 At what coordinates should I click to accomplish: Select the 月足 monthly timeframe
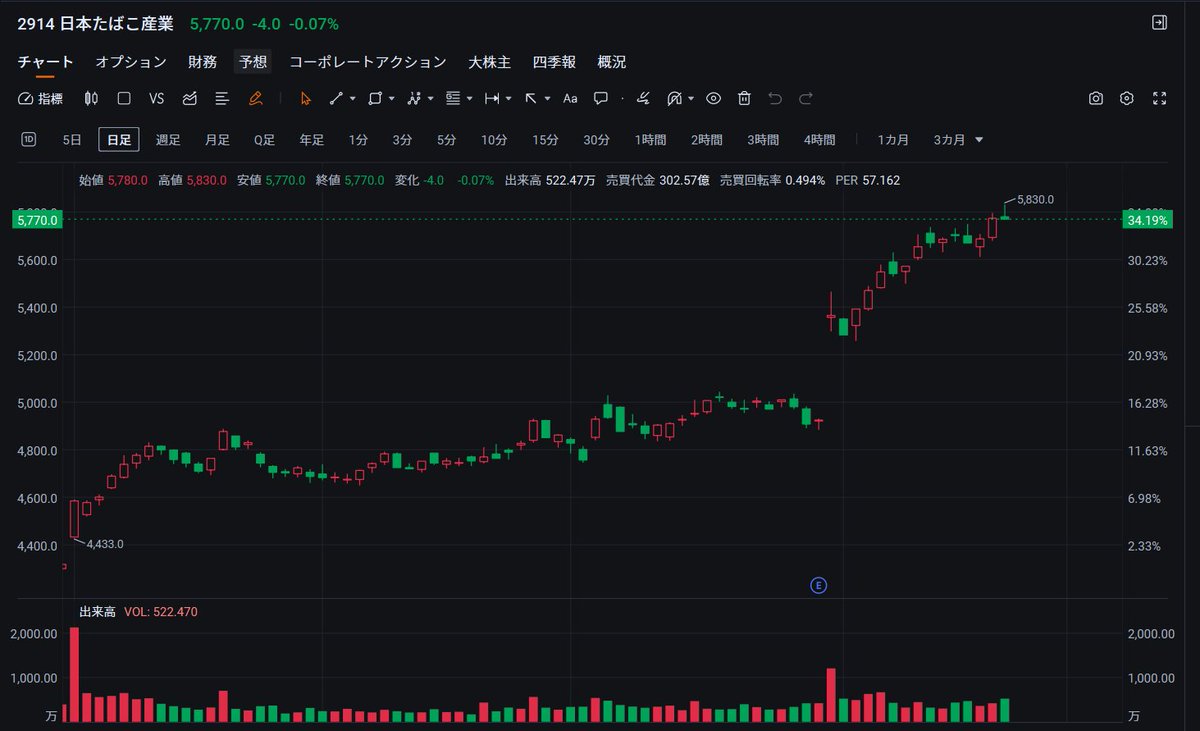pyautogui.click(x=217, y=140)
